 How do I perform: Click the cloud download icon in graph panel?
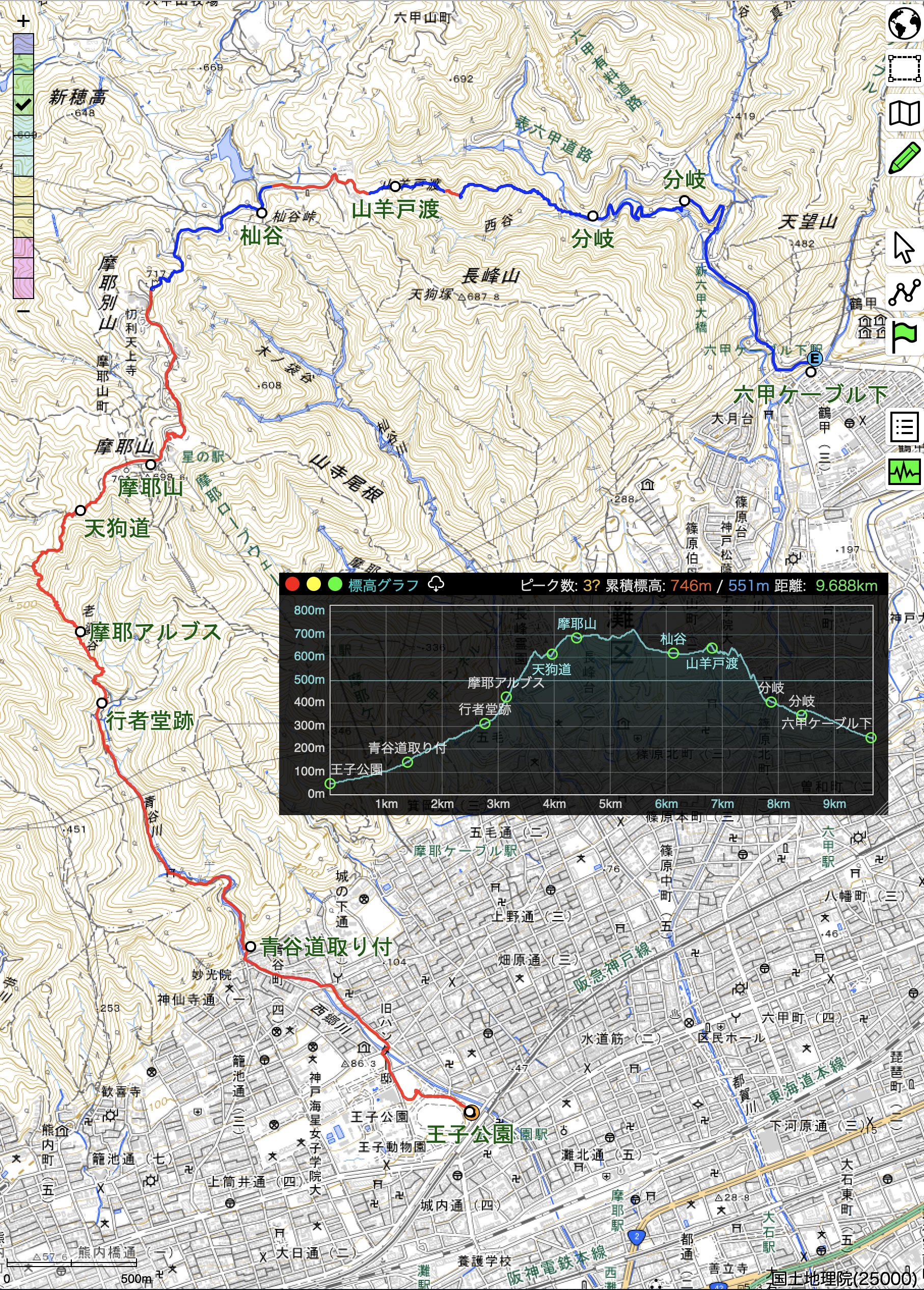pos(436,583)
